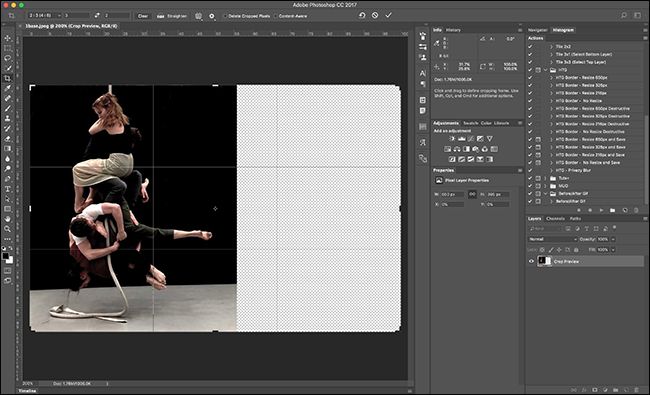Select the Eyedropper tool
Screen dimensions: 650x395
click(x=7, y=88)
